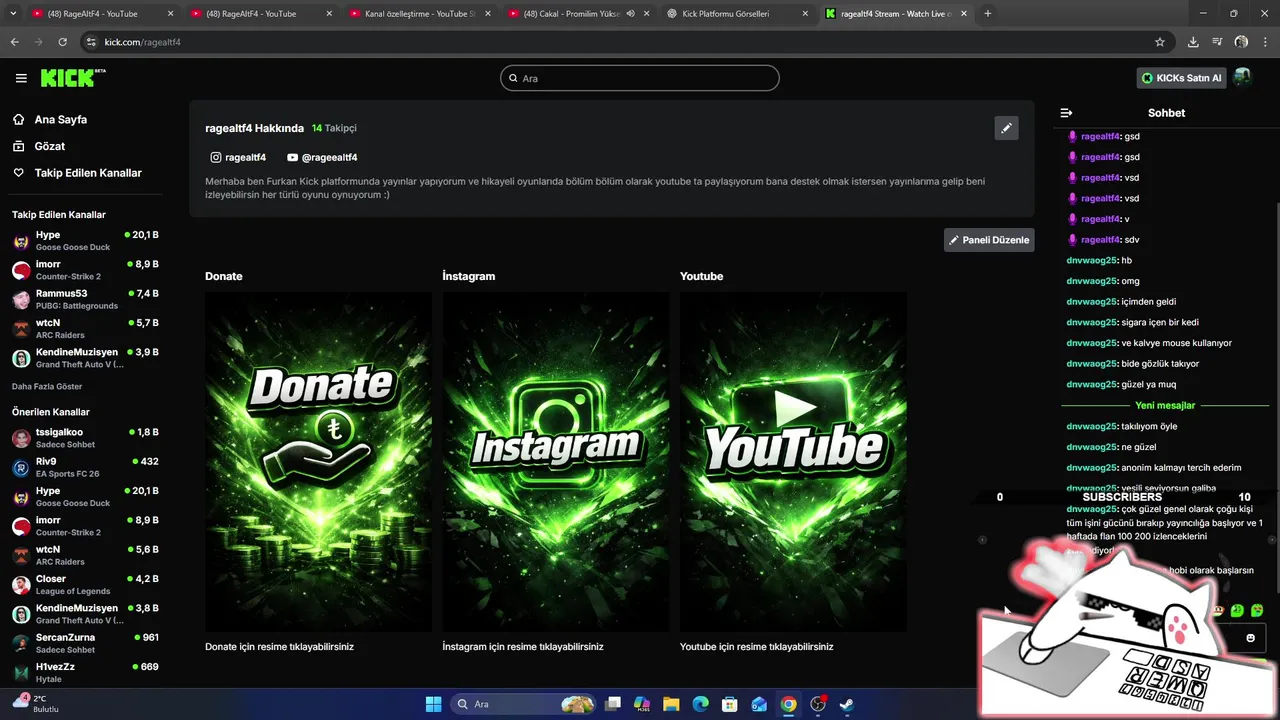Click the 14 Takipçi follower count

coord(334,128)
